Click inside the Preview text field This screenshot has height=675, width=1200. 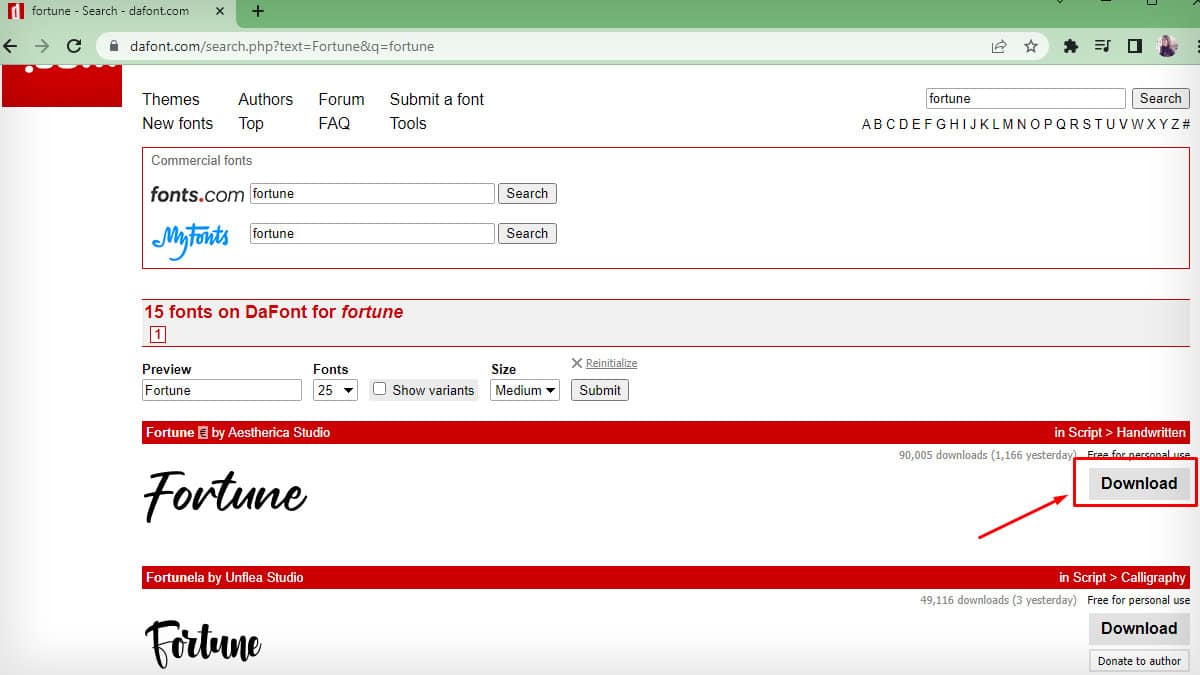click(x=221, y=390)
